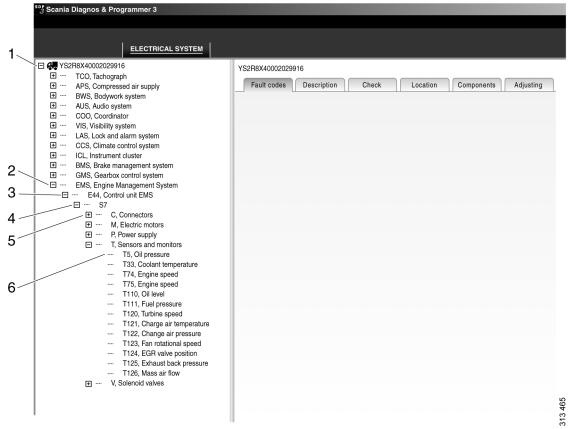Switch to the Check tab
The width and height of the screenshot is (568, 429).
[x=372, y=85]
